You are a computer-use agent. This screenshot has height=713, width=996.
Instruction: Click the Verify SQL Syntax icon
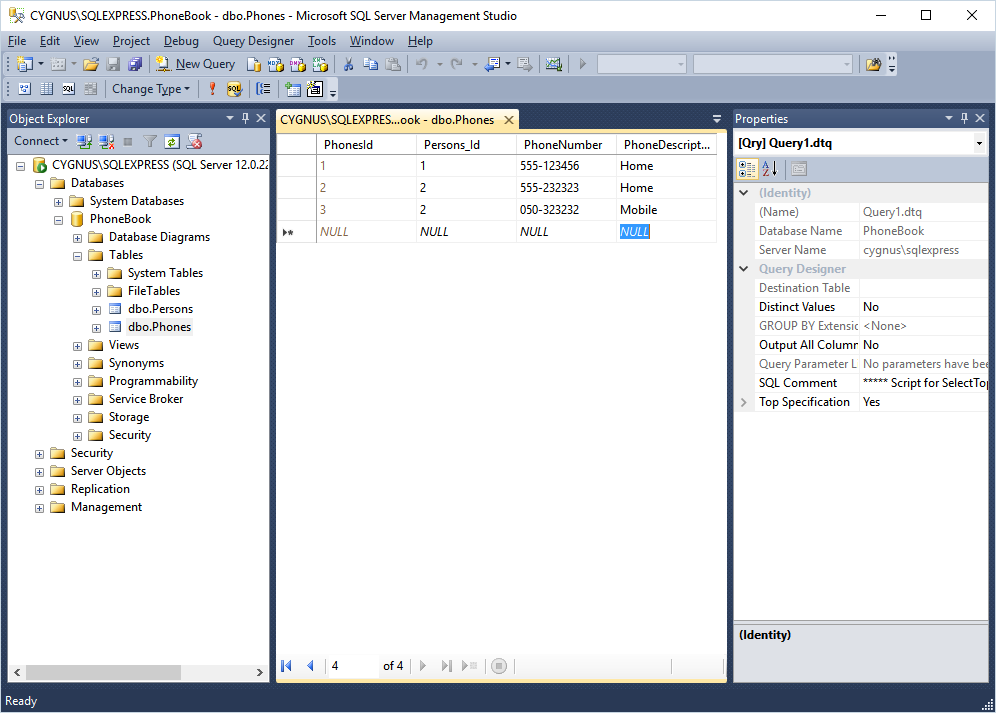tap(234, 89)
